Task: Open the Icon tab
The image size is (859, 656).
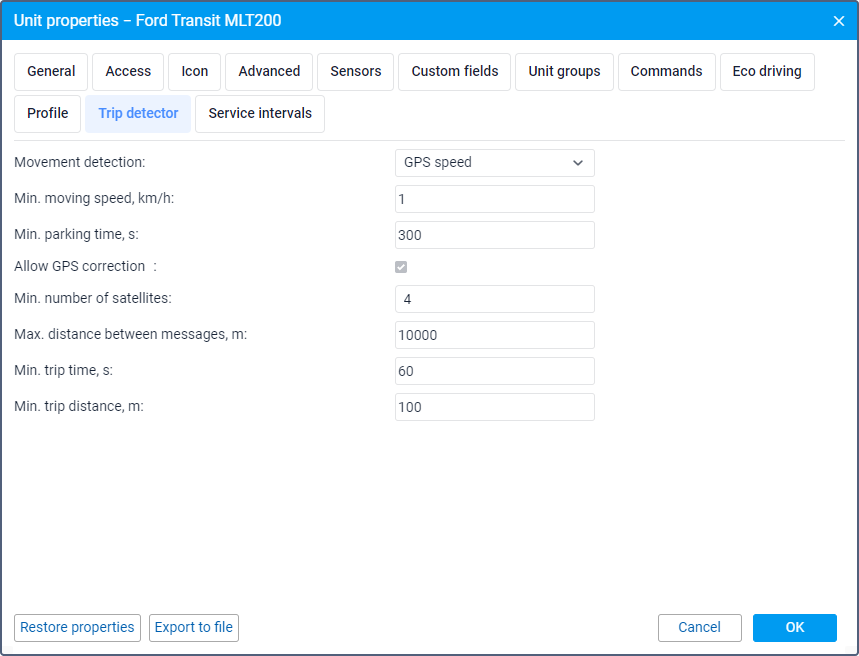Action: 194,72
